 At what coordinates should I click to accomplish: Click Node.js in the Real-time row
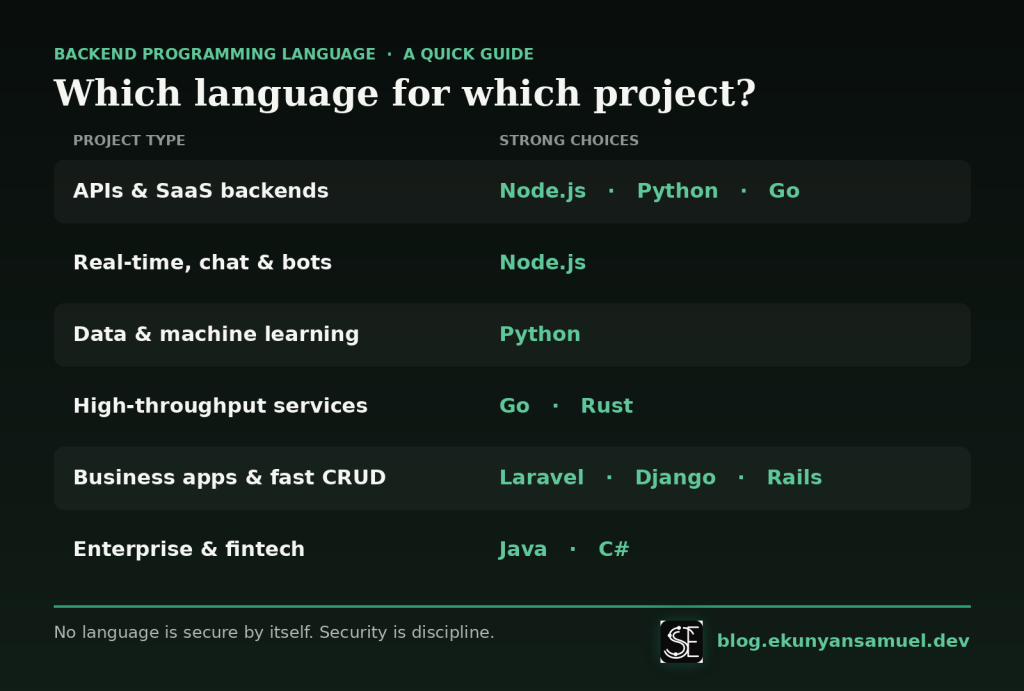click(x=543, y=263)
